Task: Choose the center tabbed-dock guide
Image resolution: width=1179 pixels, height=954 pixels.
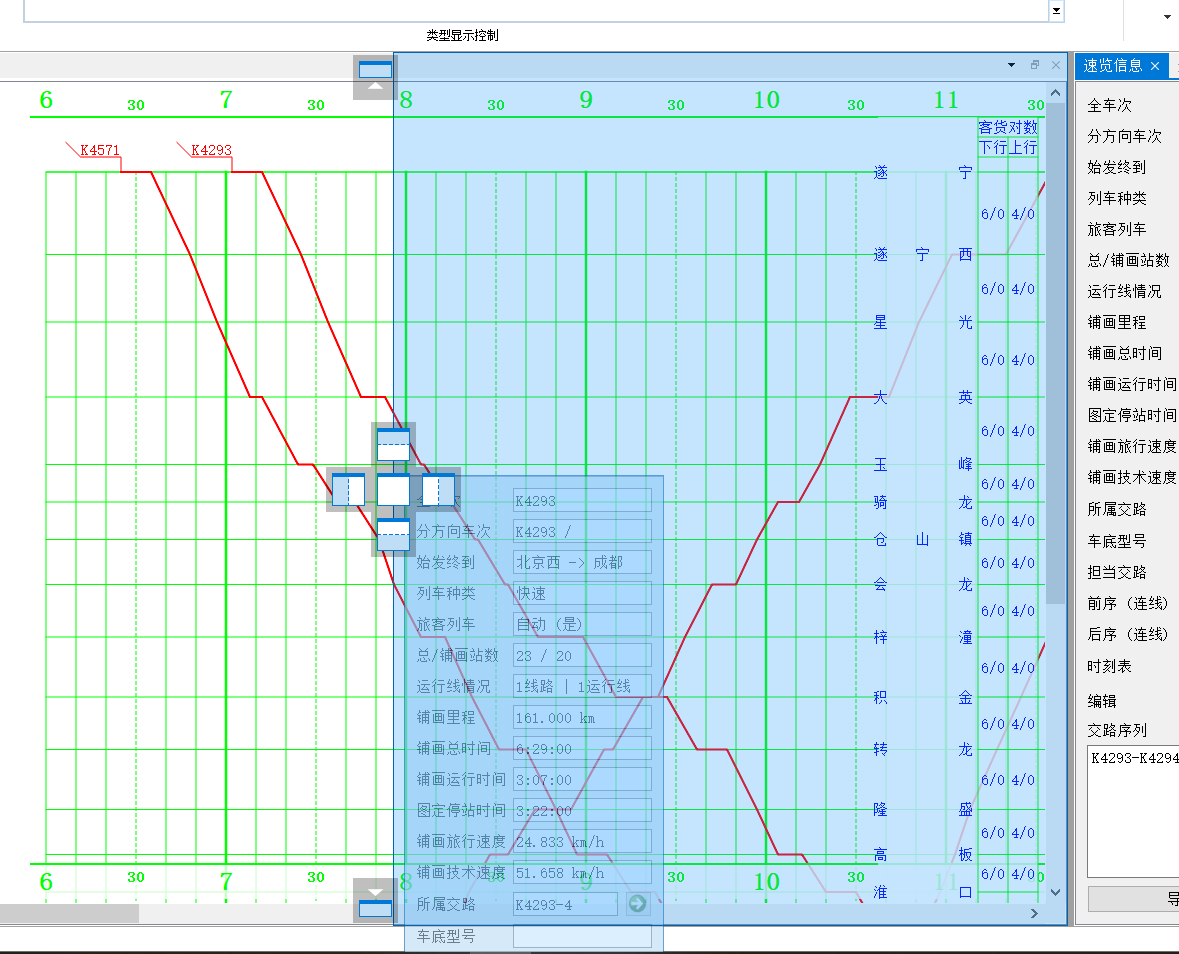Action: pos(393,490)
